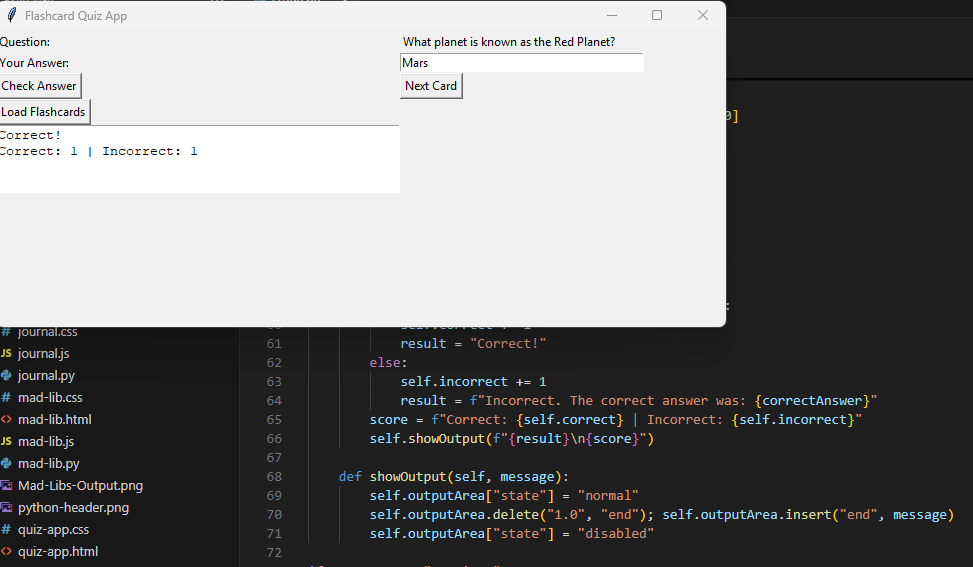Image resolution: width=973 pixels, height=567 pixels.
Task: Open quiz-app.html in the file explorer
Action: click(x=58, y=551)
